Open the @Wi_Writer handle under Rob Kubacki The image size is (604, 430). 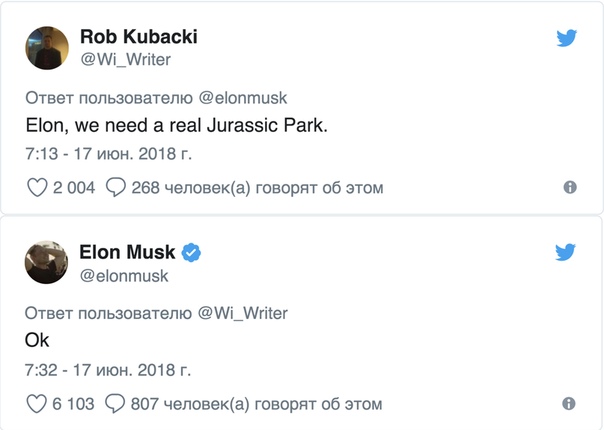(126, 60)
